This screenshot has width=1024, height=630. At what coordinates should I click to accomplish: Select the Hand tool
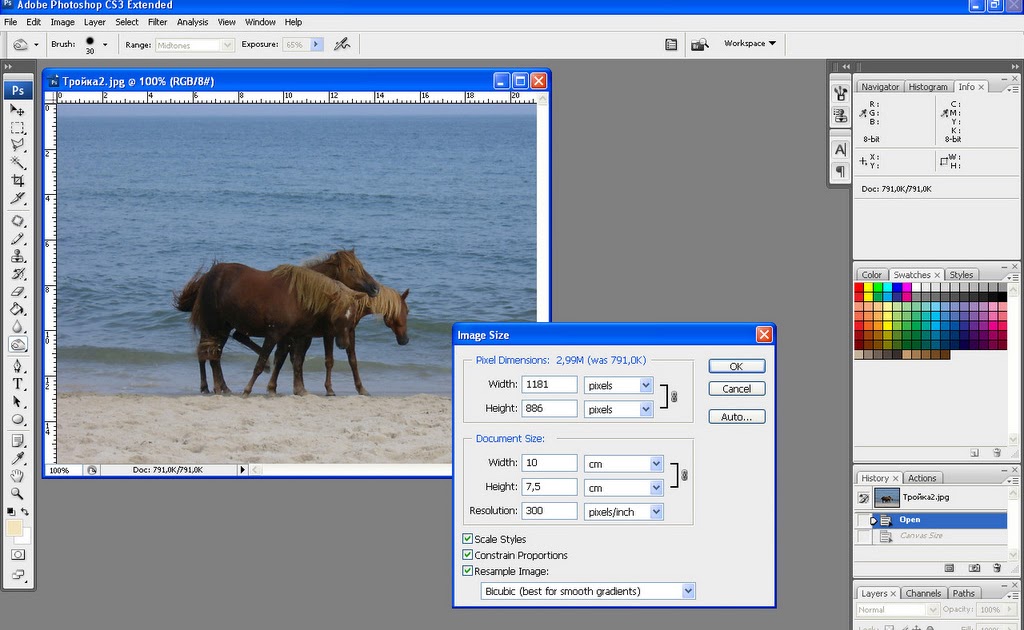coord(18,476)
